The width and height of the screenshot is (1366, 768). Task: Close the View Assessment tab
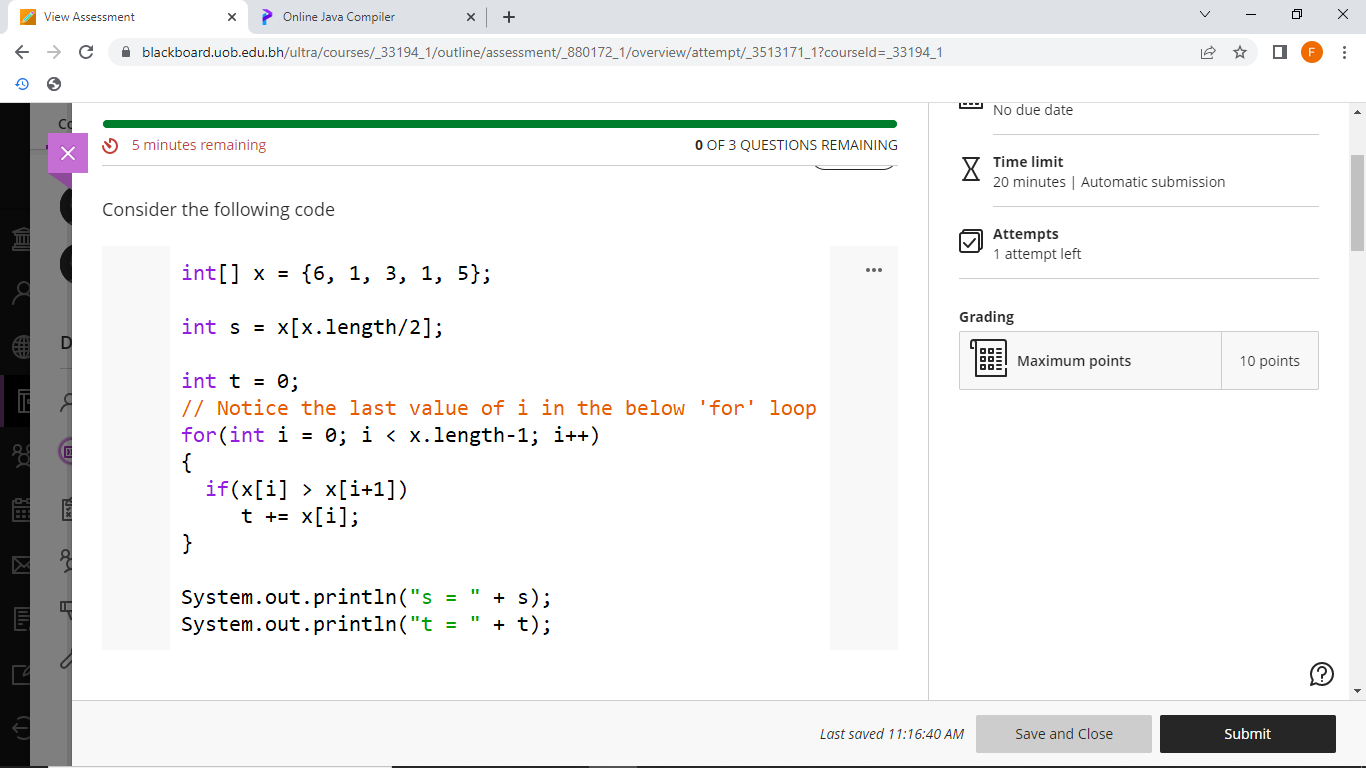pyautogui.click(x=231, y=17)
